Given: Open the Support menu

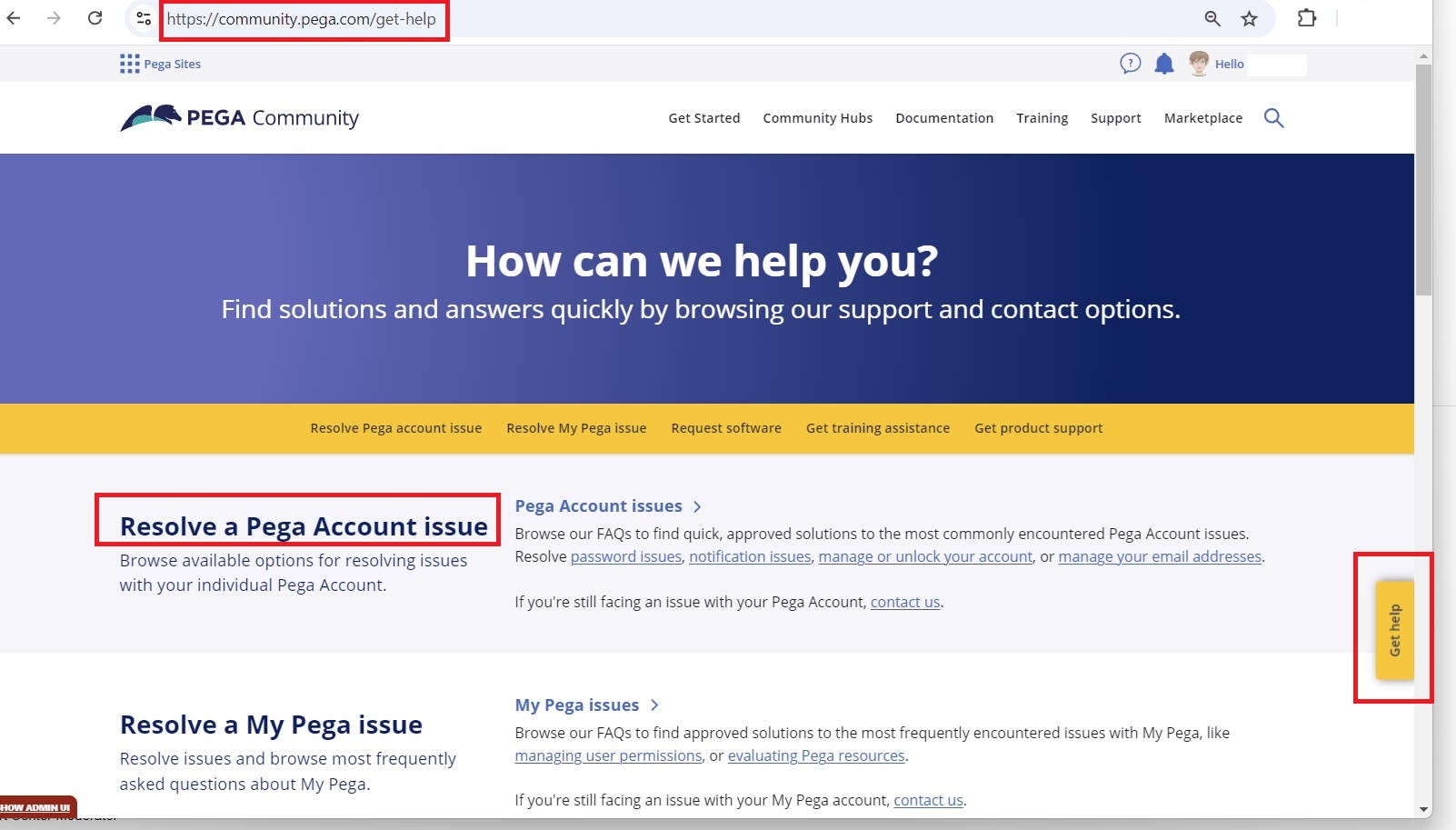Looking at the screenshot, I should pyautogui.click(x=1116, y=118).
